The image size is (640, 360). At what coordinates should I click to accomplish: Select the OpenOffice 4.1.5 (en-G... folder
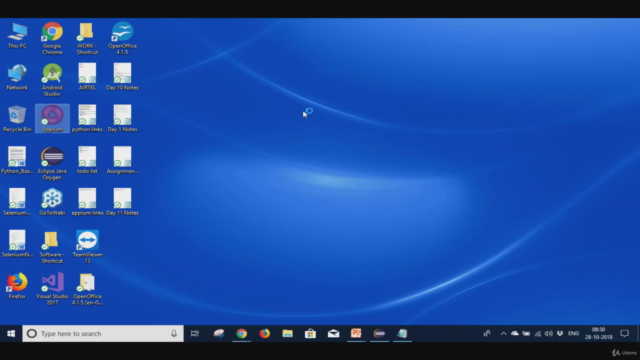click(87, 289)
